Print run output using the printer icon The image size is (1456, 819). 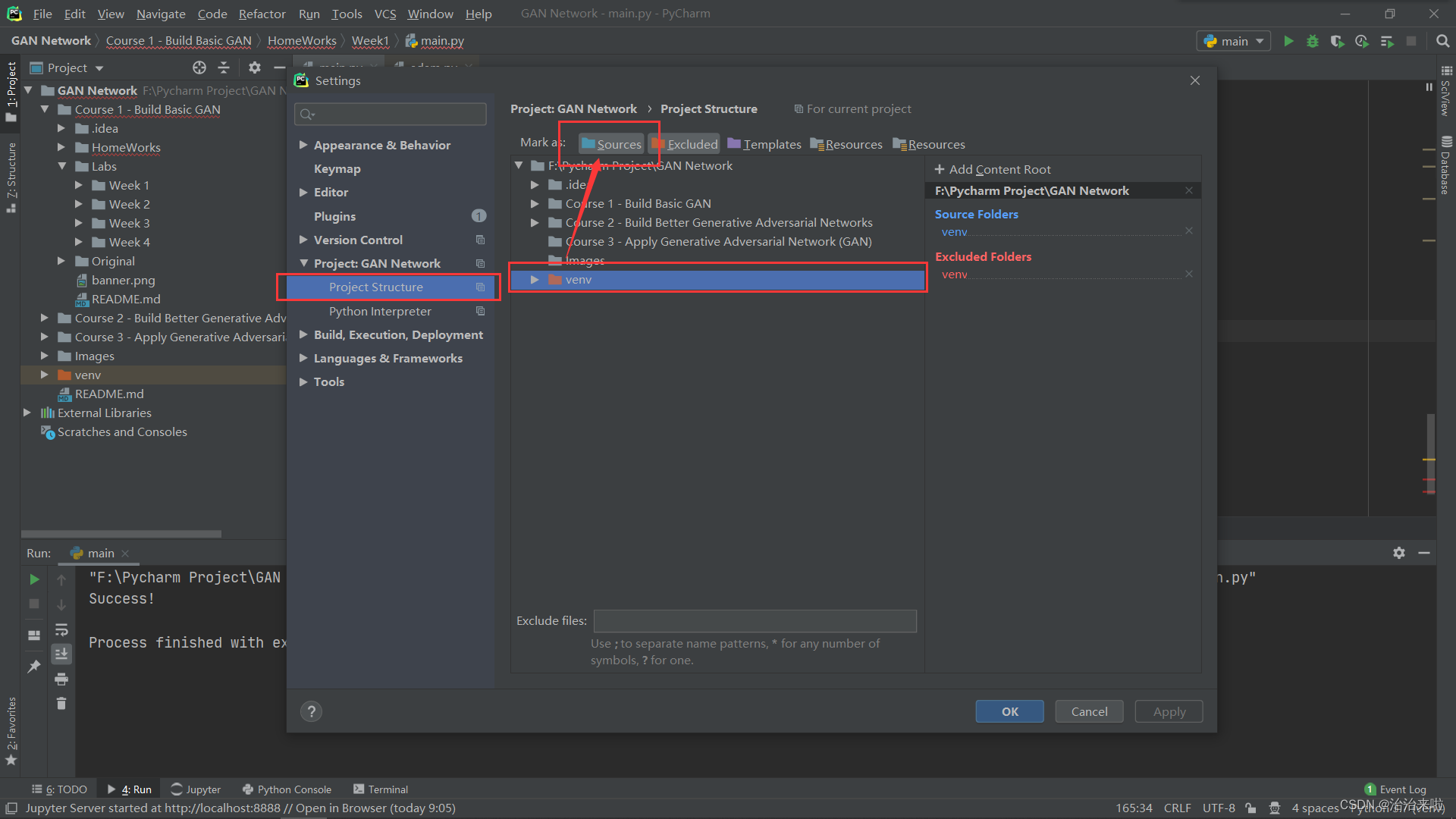pos(61,679)
